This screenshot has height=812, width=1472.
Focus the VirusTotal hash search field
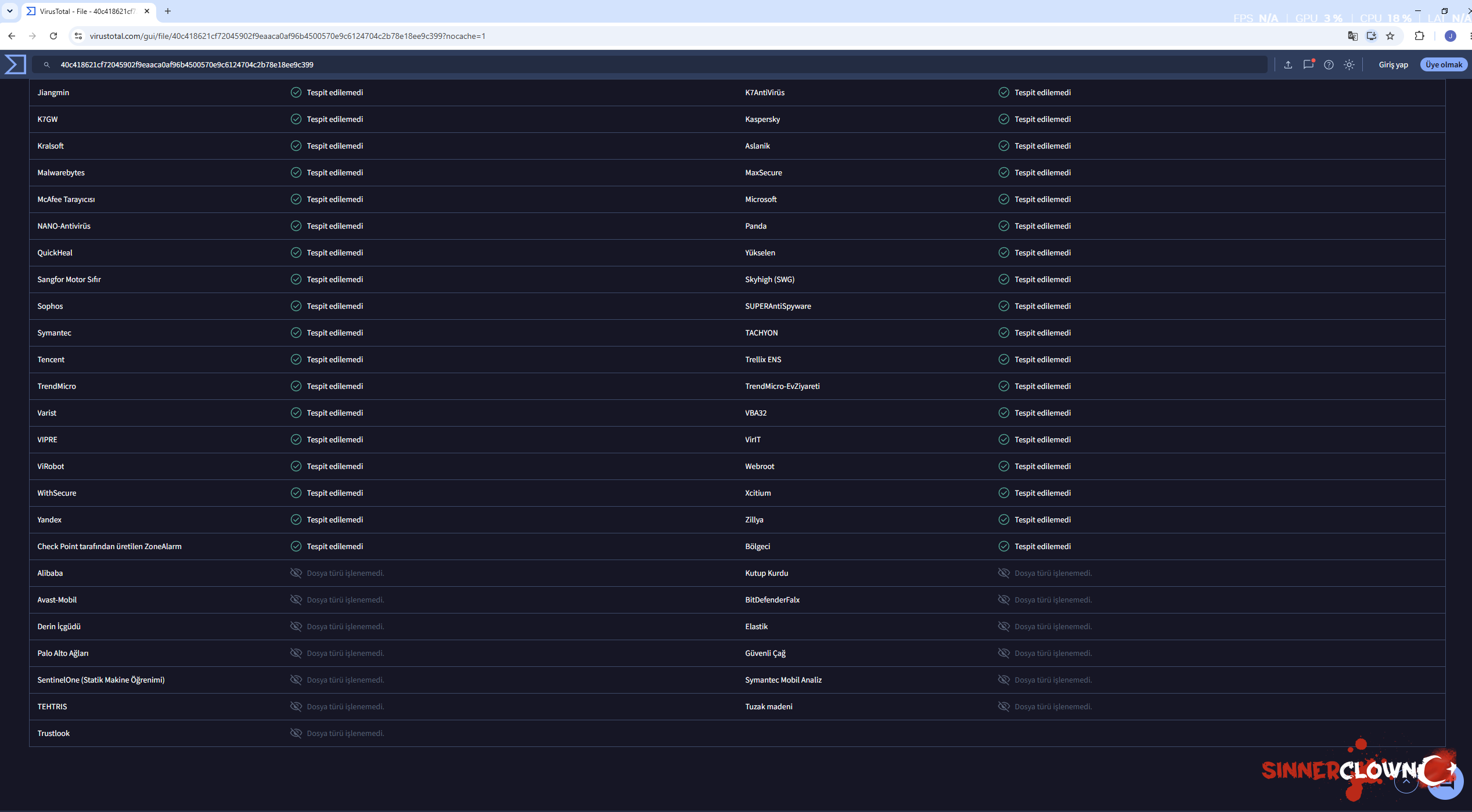(x=649, y=64)
